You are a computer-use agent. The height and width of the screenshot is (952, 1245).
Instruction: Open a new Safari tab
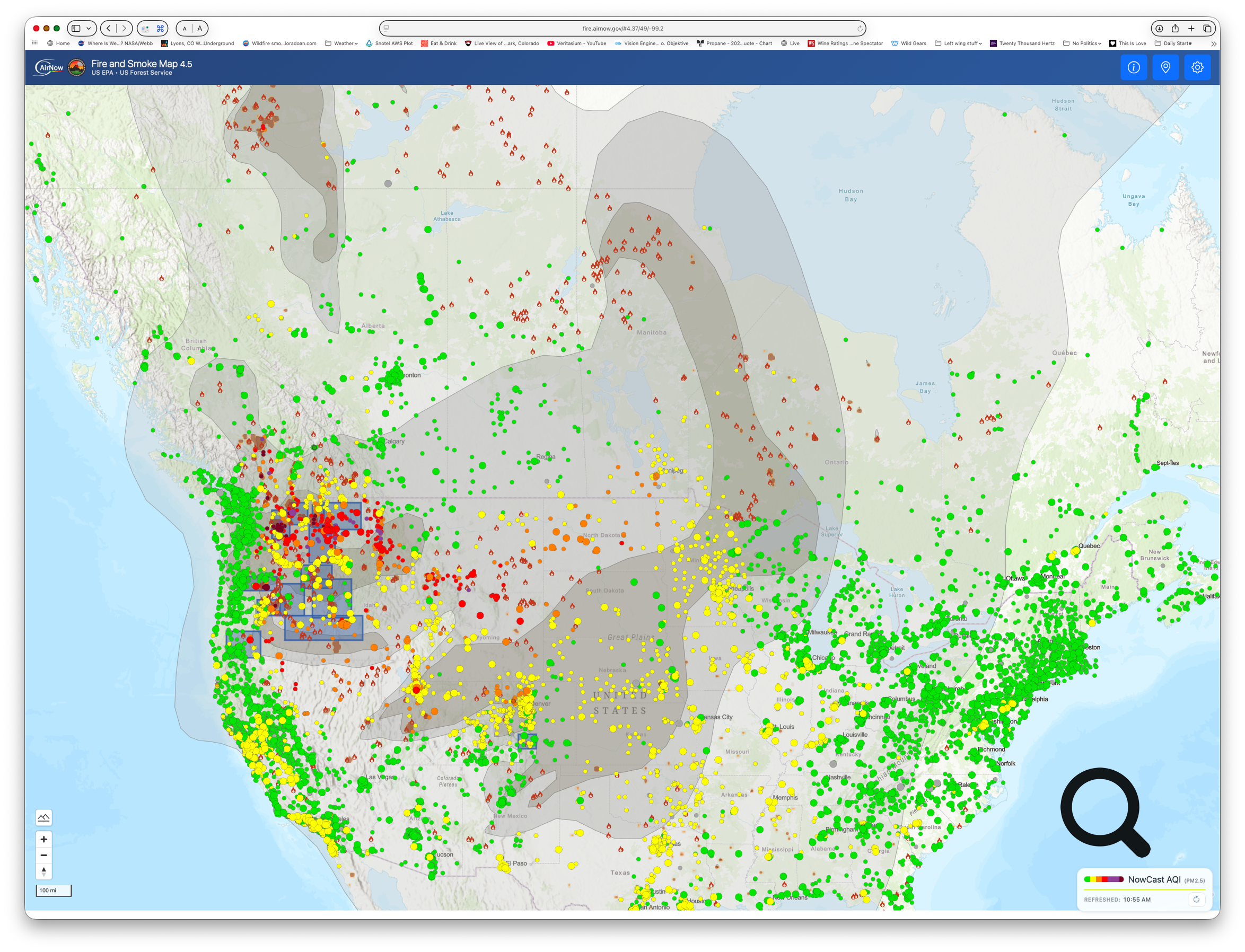pyautogui.click(x=1190, y=28)
